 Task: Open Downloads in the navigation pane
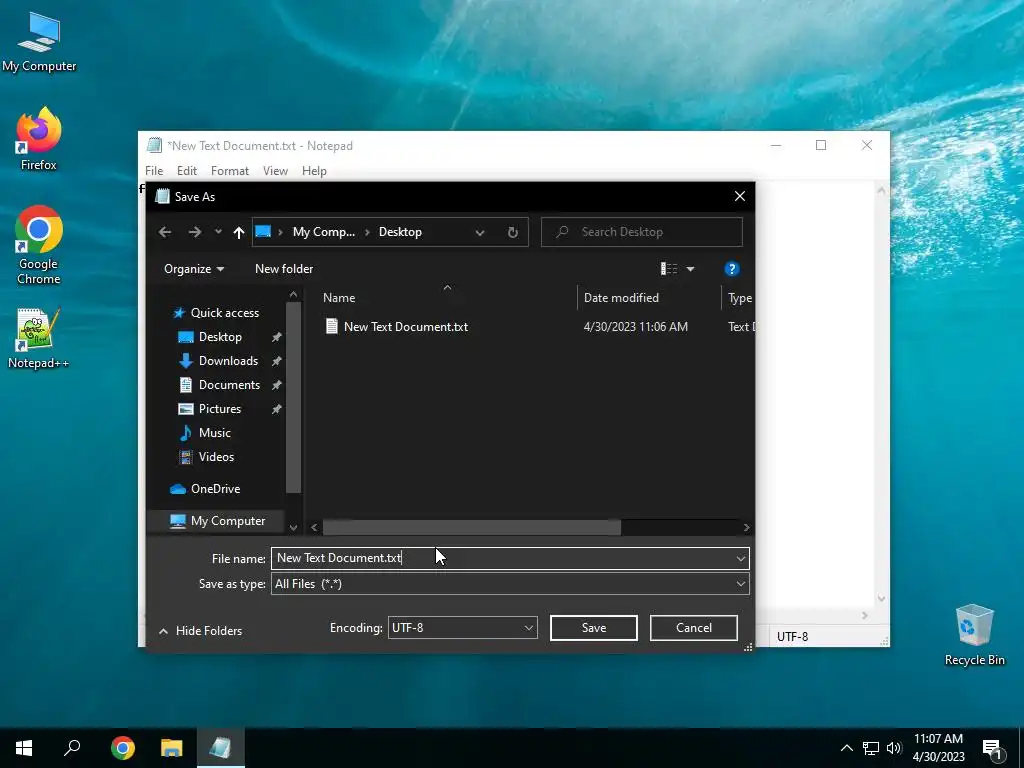click(228, 361)
